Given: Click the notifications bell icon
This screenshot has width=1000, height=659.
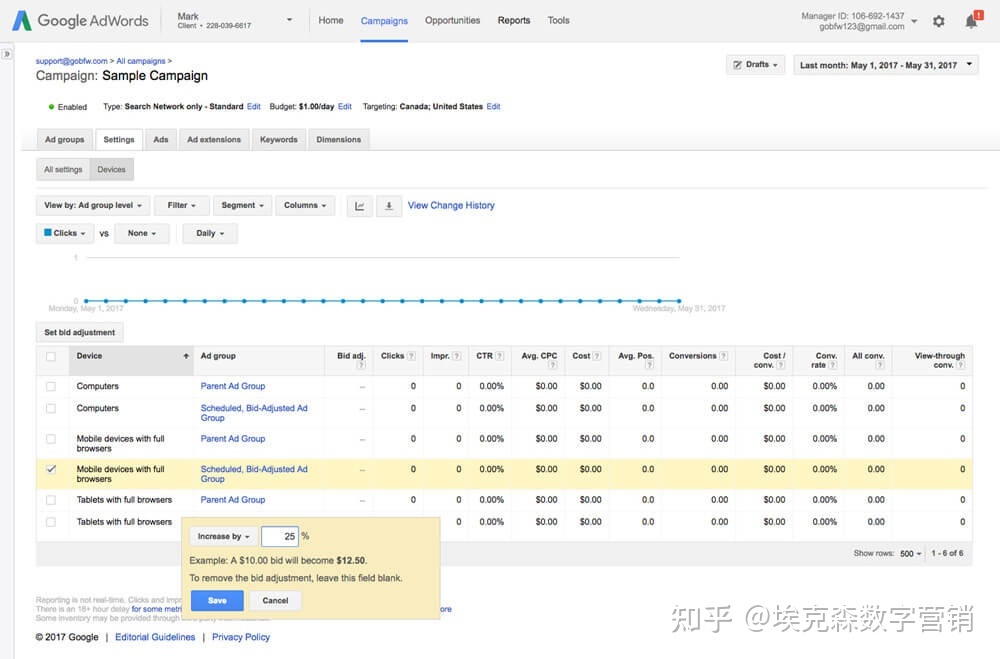Looking at the screenshot, I should point(971,21).
